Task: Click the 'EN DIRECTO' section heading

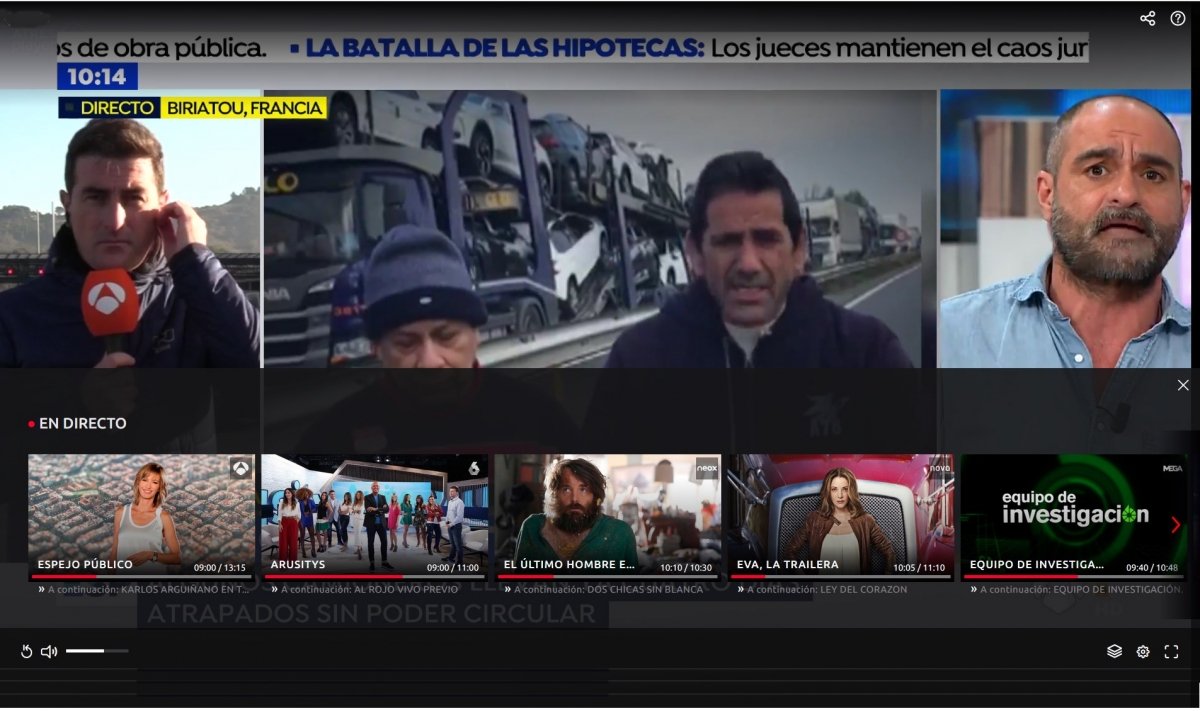Action: click(83, 424)
